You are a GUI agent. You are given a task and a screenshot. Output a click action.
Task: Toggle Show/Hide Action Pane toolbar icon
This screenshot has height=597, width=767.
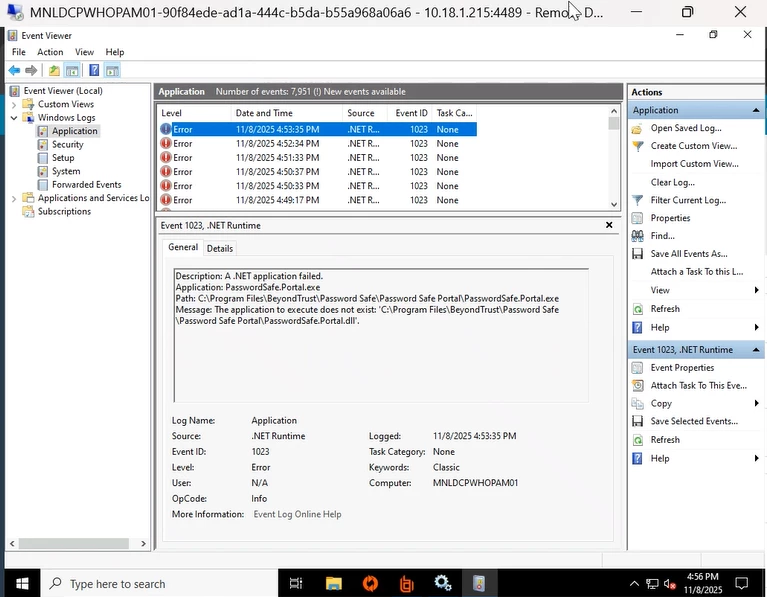(112, 70)
